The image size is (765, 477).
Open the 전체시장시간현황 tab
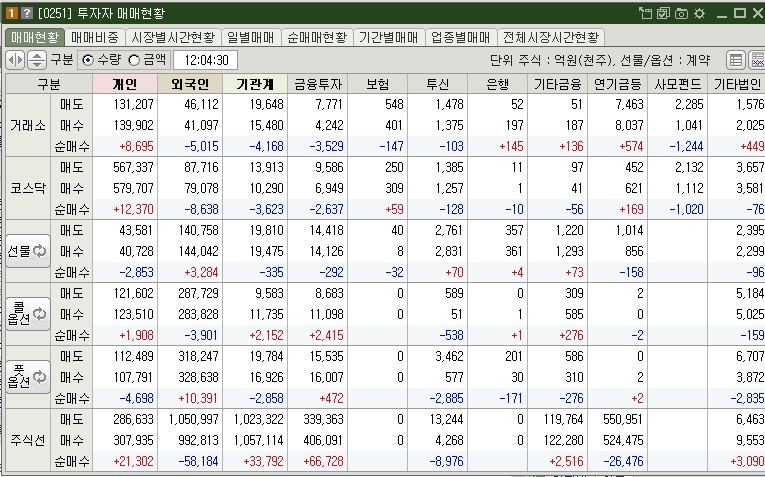[551, 37]
